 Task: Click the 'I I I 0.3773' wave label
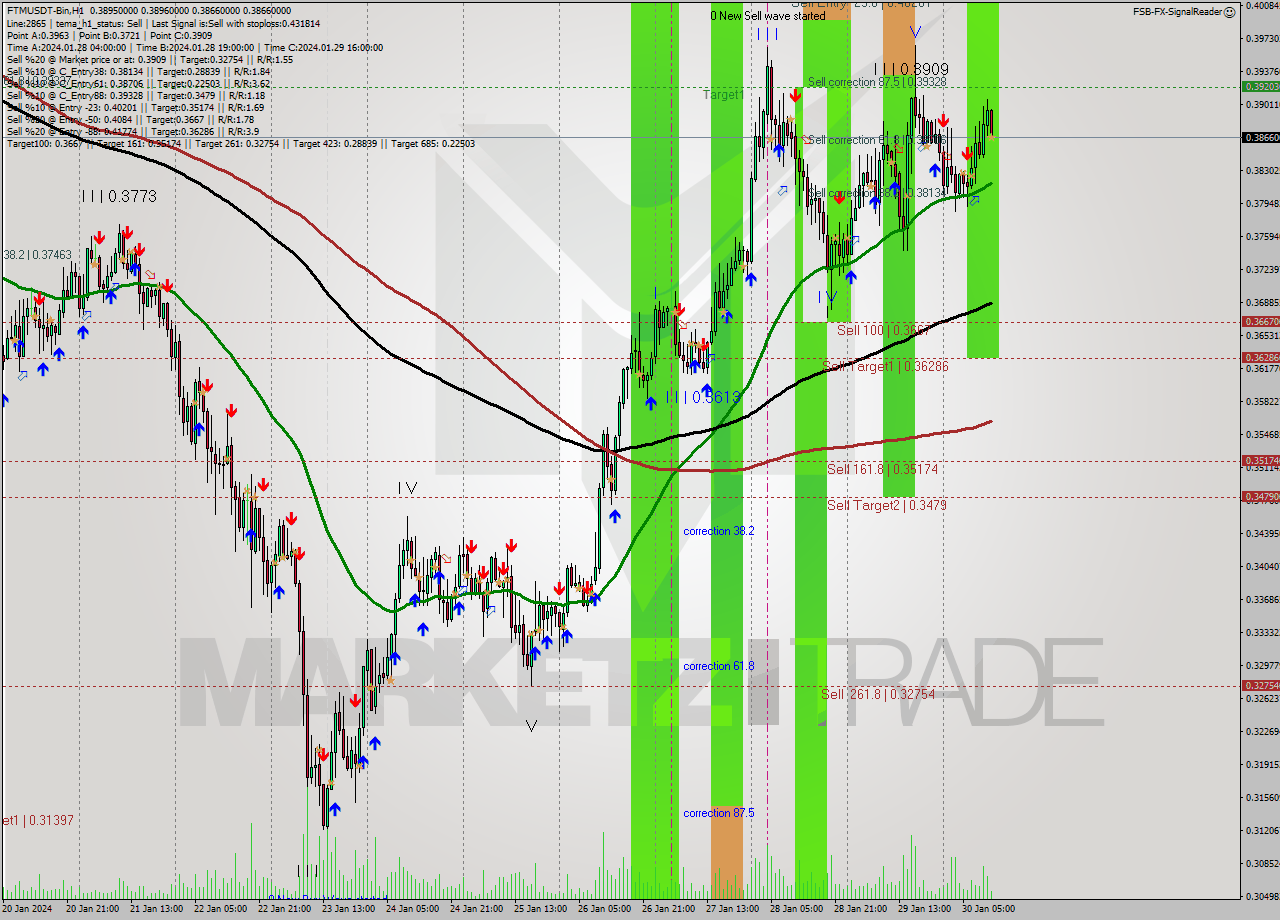119,197
